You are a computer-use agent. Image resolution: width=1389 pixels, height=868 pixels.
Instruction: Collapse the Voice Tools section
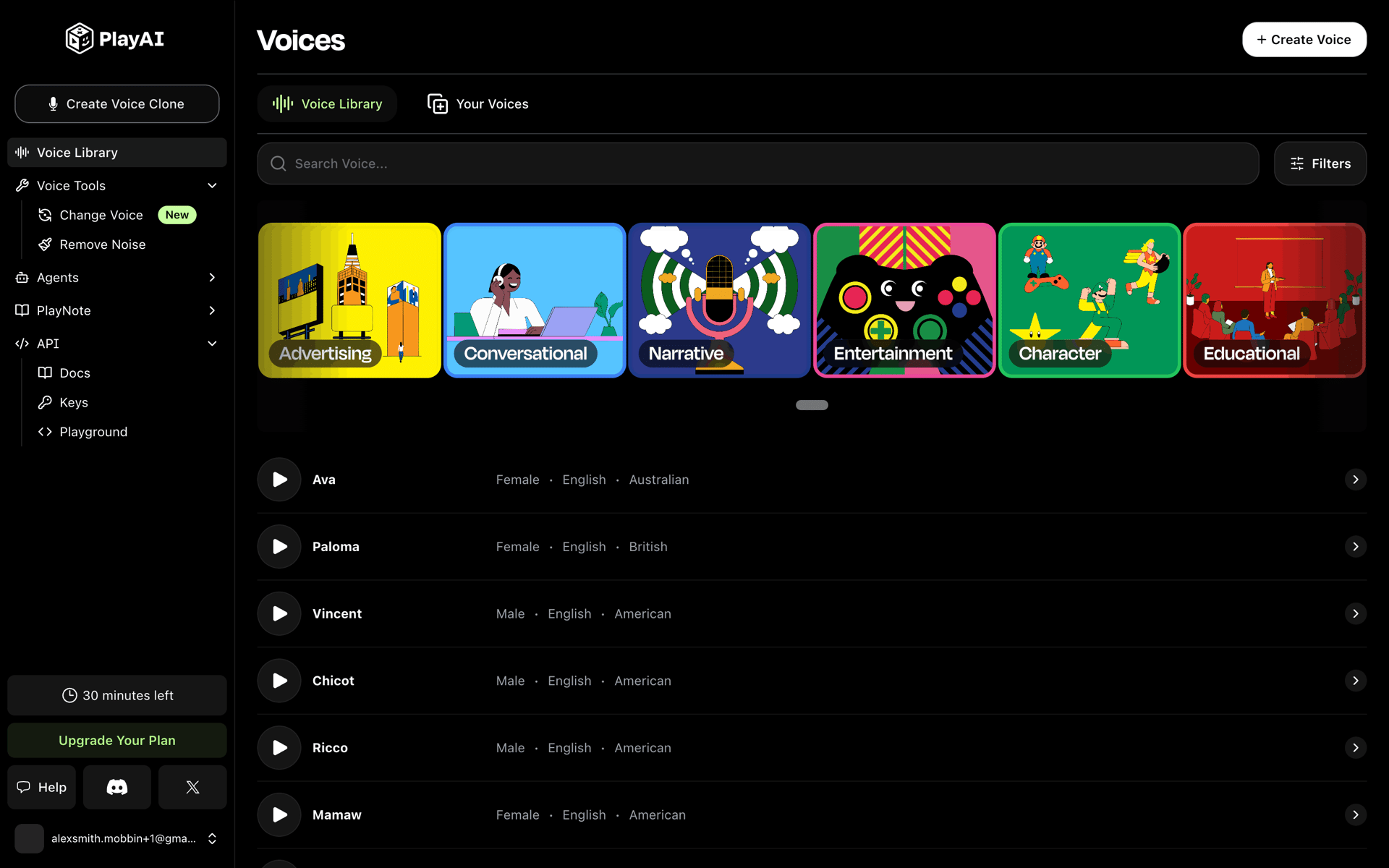212,186
